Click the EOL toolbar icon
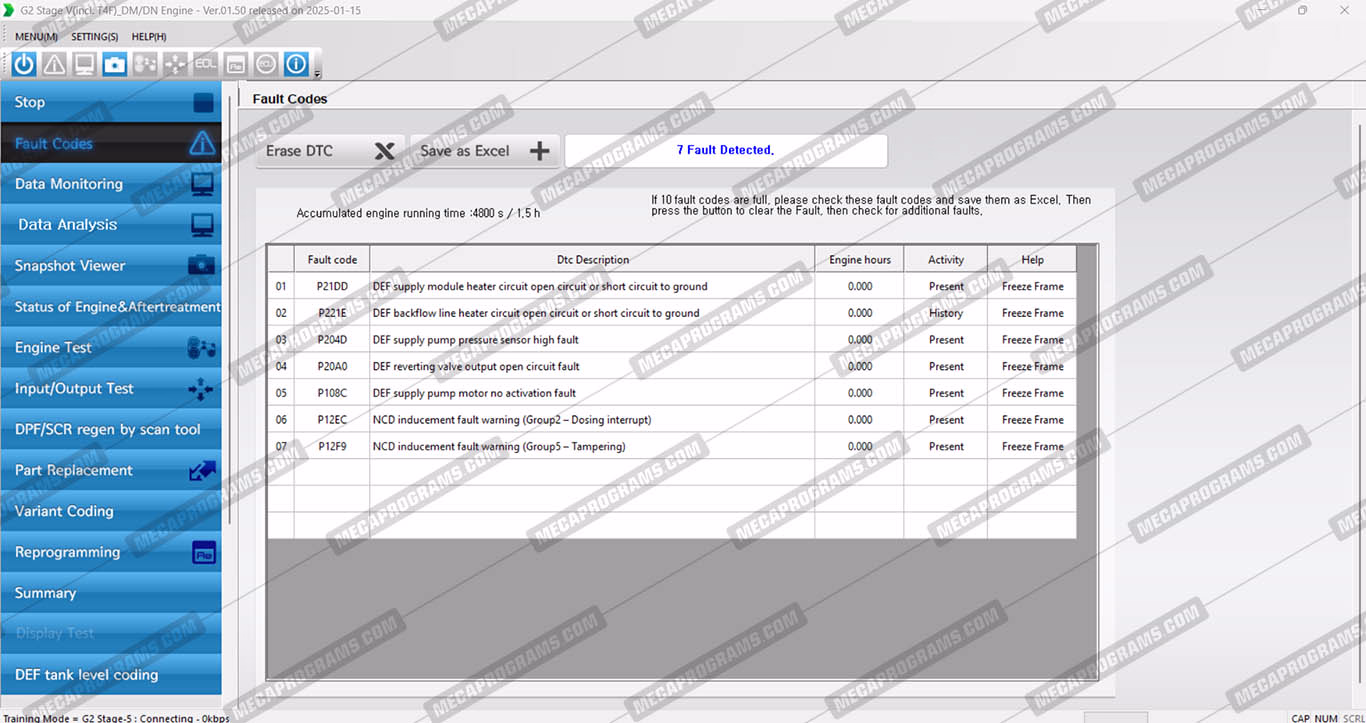The image size is (1366, 723). click(205, 64)
